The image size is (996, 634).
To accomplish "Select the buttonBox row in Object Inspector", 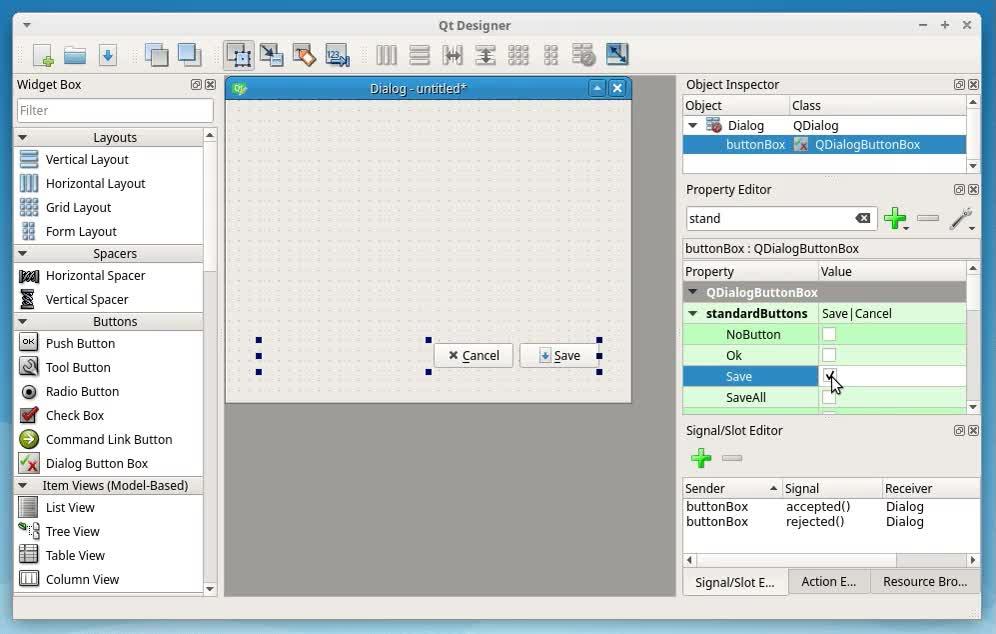I will pyautogui.click(x=824, y=145).
